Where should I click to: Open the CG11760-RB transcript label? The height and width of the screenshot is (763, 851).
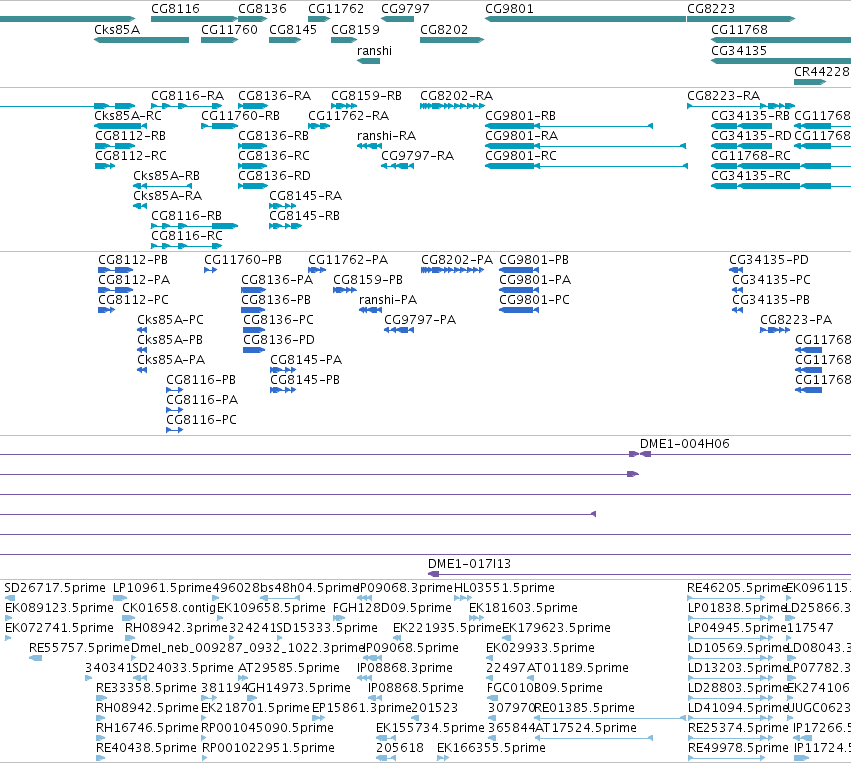240,116
